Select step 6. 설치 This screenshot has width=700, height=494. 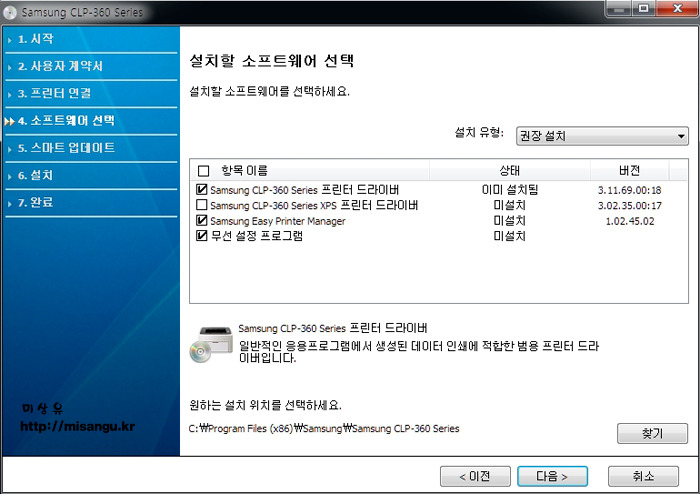click(35, 175)
